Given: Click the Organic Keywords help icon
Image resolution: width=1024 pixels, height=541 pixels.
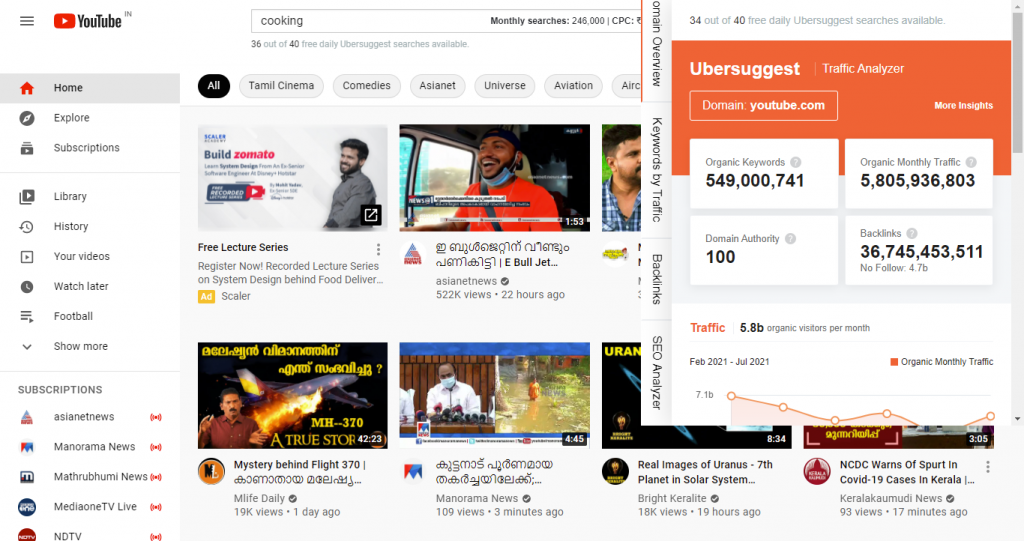Looking at the screenshot, I should point(795,163).
